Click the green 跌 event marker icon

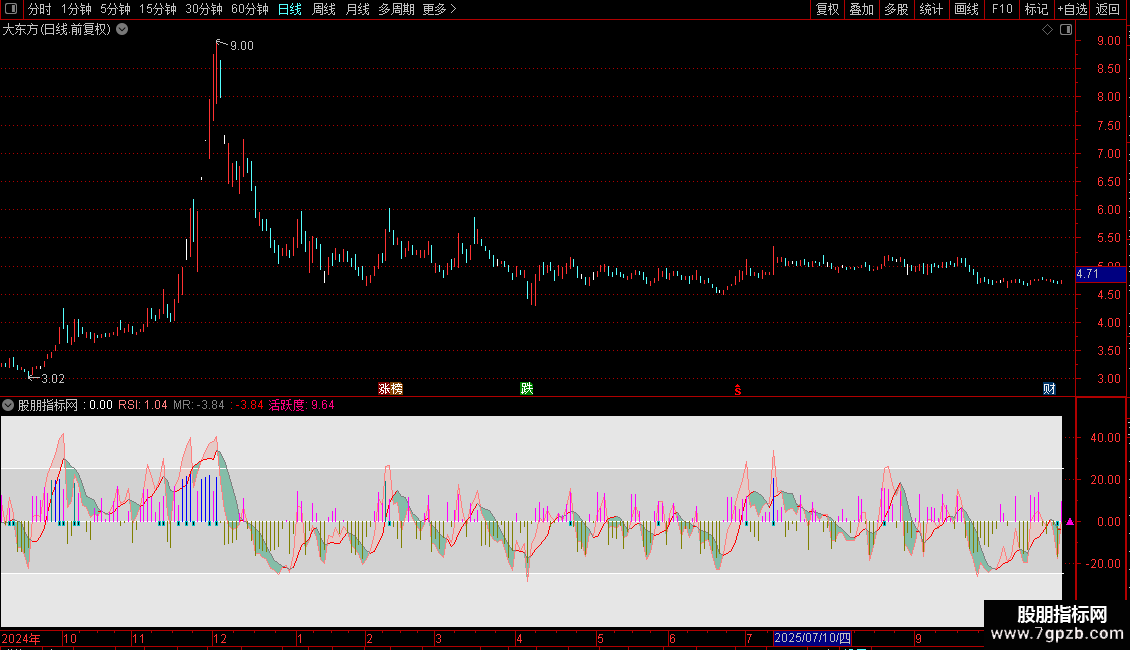click(x=527, y=389)
